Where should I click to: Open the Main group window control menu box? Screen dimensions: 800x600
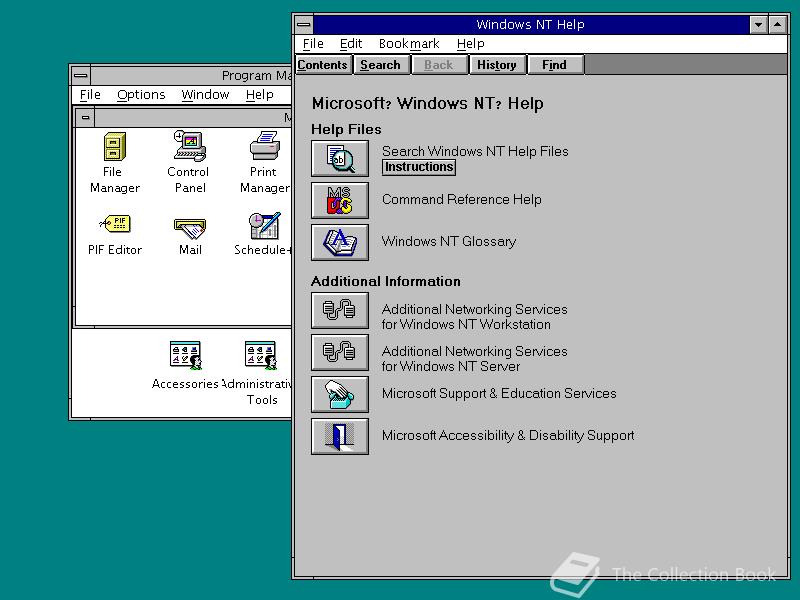pyautogui.click(x=85, y=118)
